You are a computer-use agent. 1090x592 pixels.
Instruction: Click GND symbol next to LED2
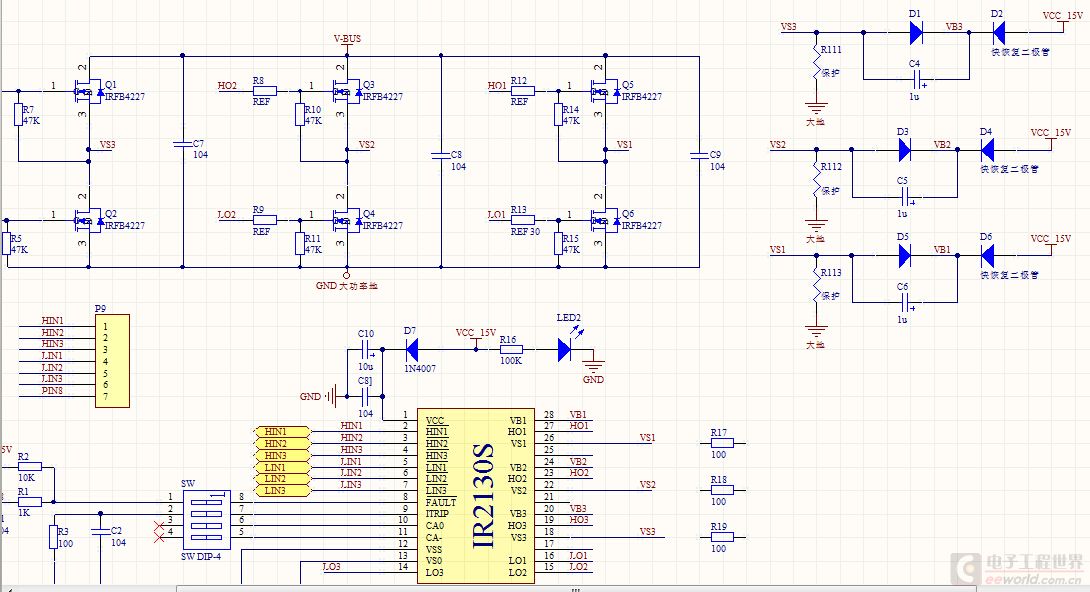(593, 363)
